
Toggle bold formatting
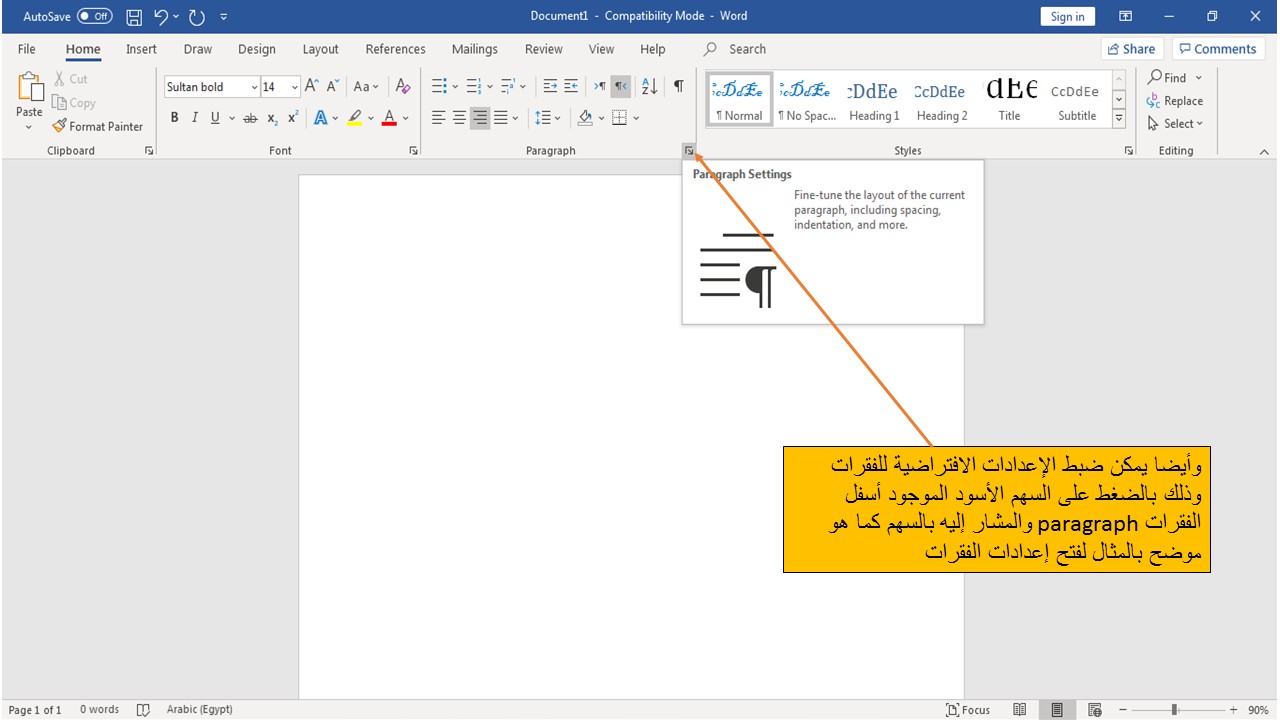tap(174, 117)
